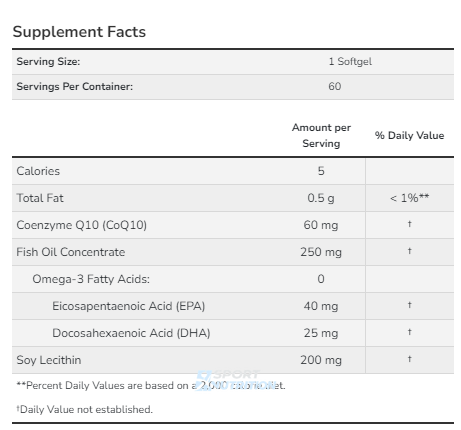
Task: Click the Sport Nutrition watermark logo
Action: [236, 380]
